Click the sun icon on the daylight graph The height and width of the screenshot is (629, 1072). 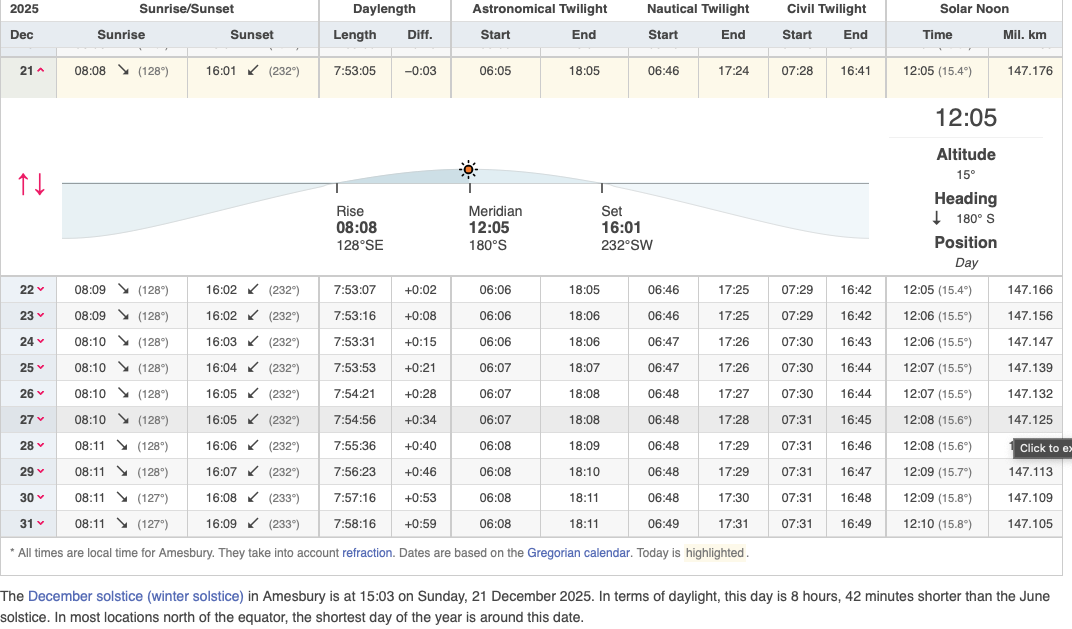468,169
